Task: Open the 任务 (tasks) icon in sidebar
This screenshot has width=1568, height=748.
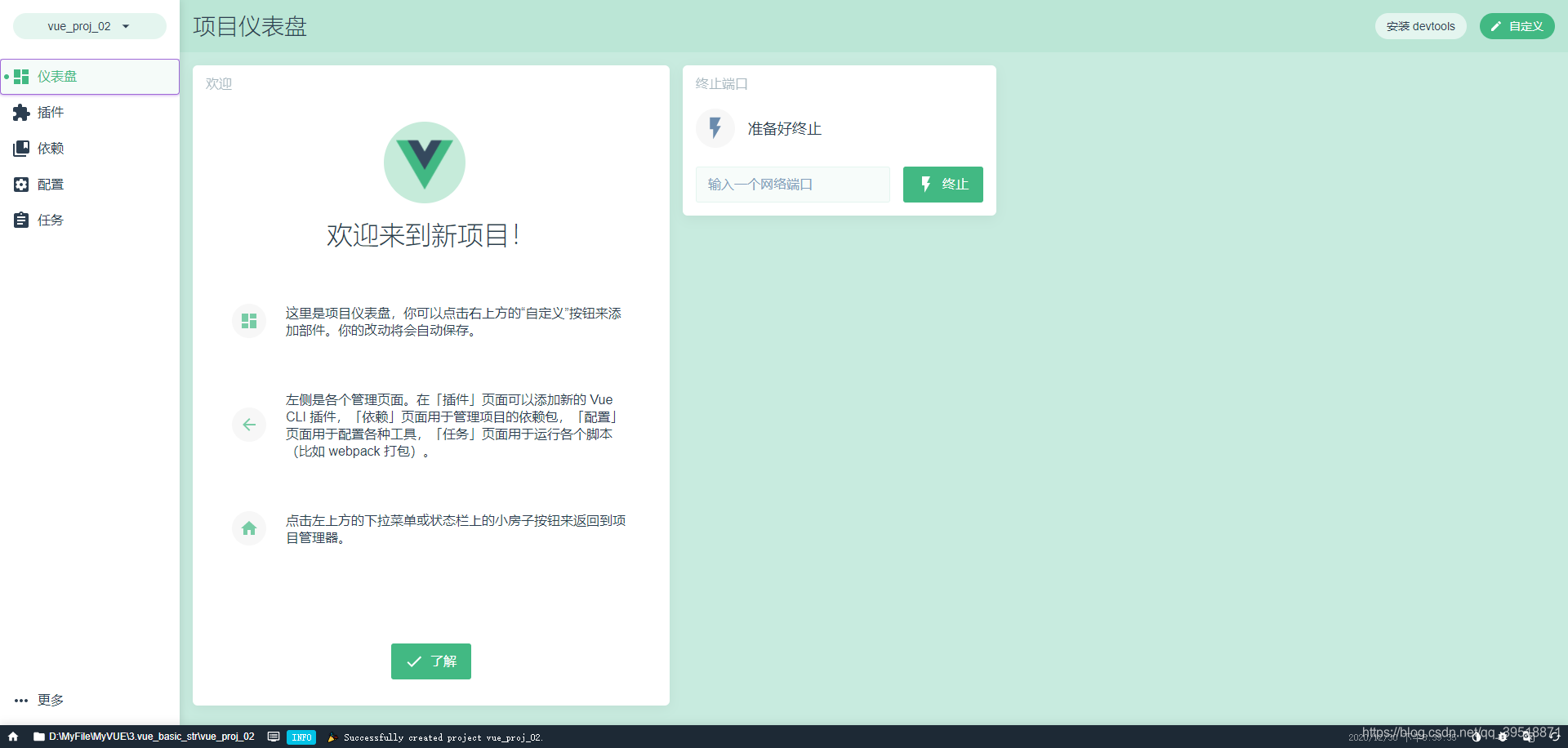Action: [x=21, y=220]
